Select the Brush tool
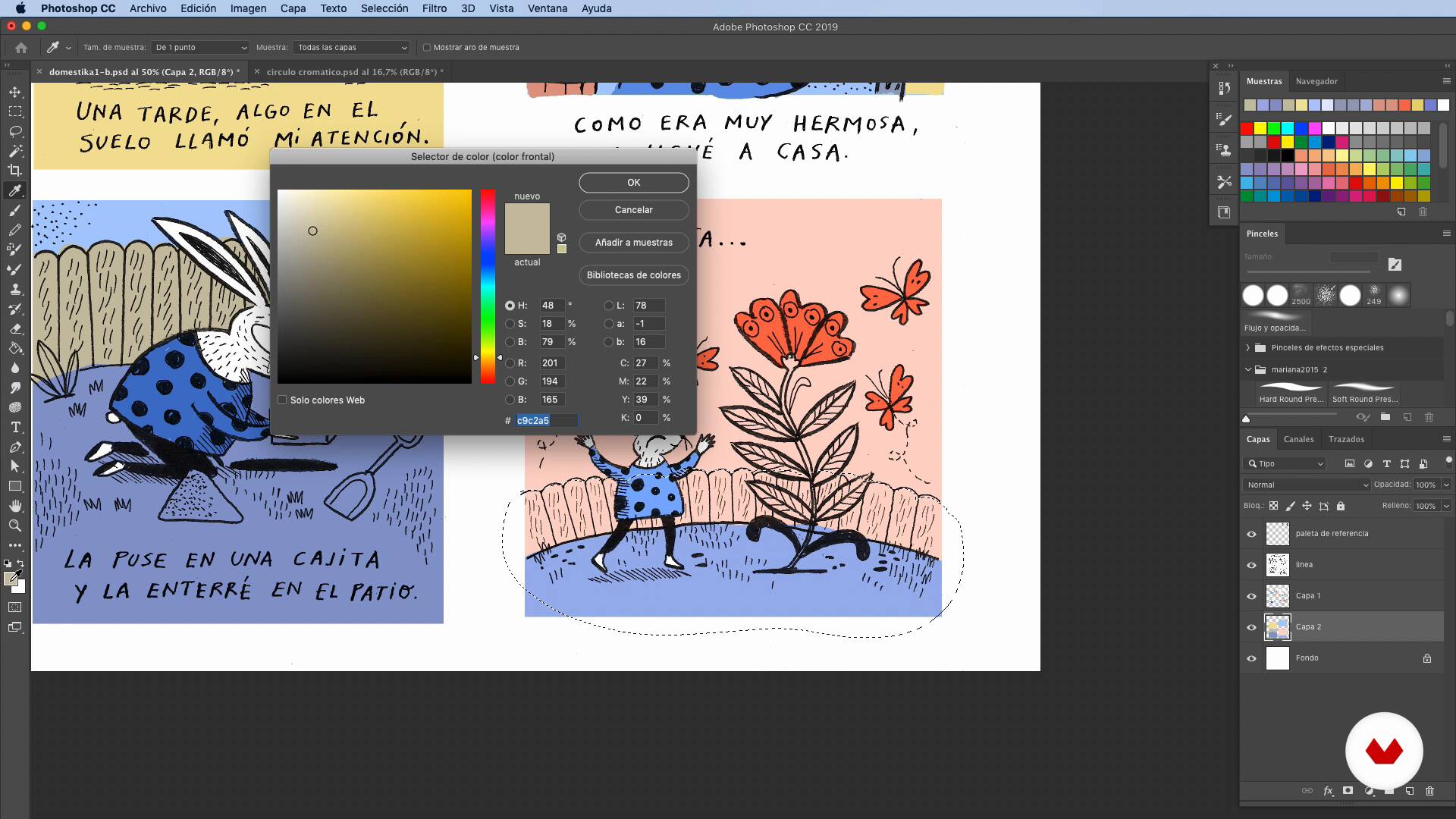Image resolution: width=1456 pixels, height=819 pixels. click(14, 210)
